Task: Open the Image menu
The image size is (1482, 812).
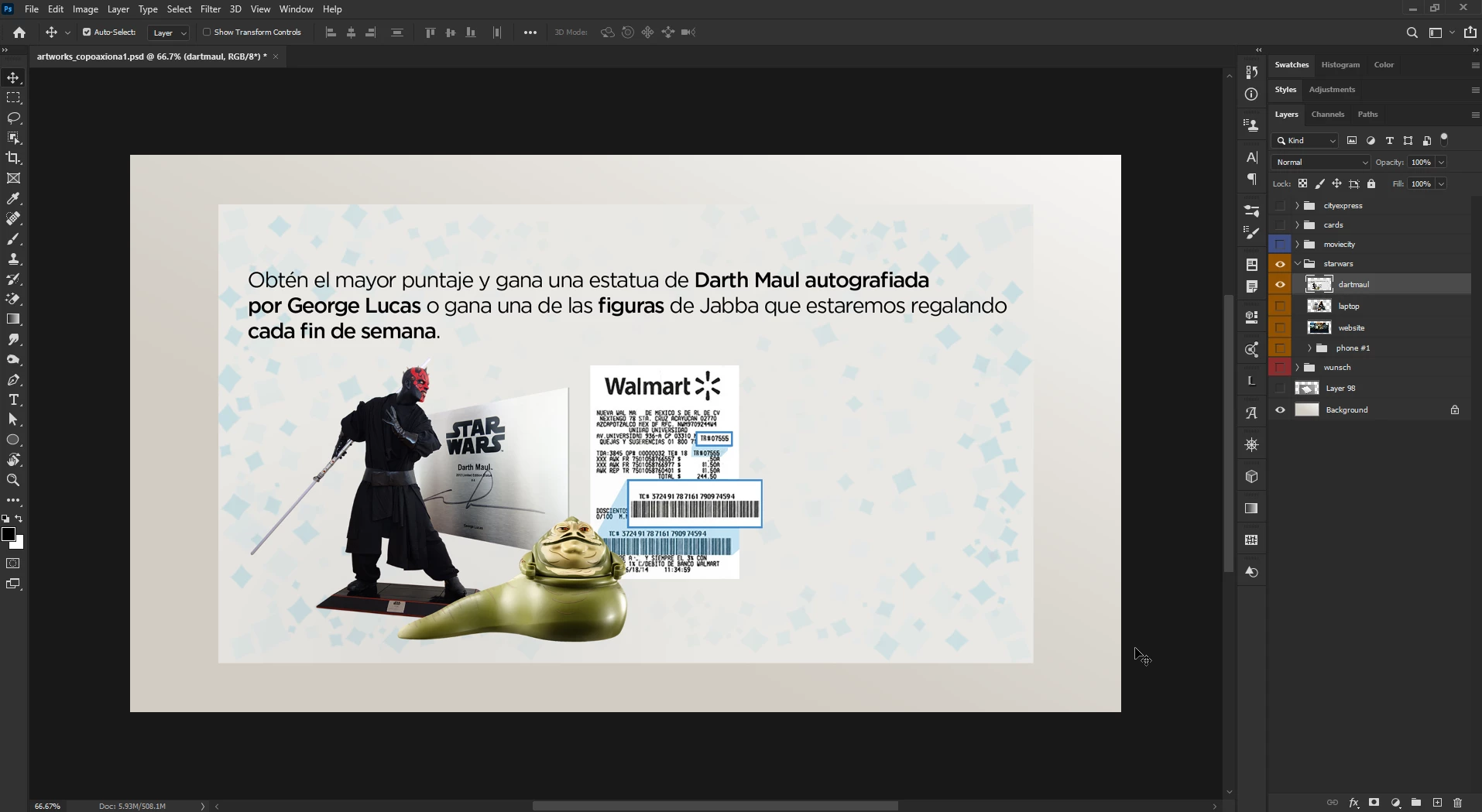Action: [85, 9]
